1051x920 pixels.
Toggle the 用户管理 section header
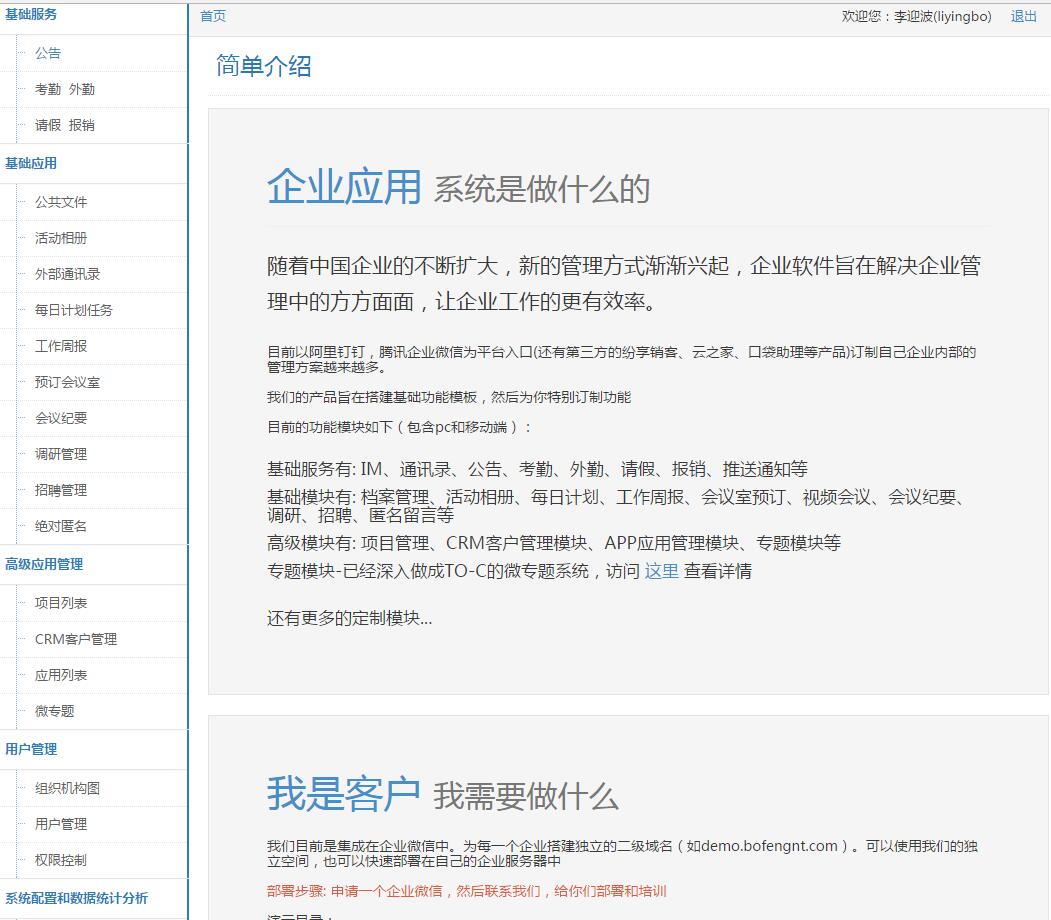pyautogui.click(x=31, y=749)
